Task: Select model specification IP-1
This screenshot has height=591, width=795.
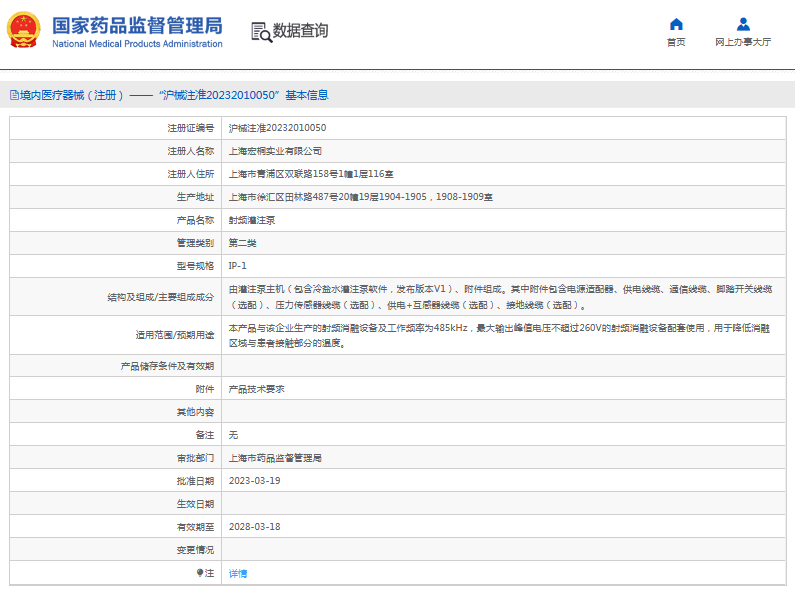Action: (237, 266)
